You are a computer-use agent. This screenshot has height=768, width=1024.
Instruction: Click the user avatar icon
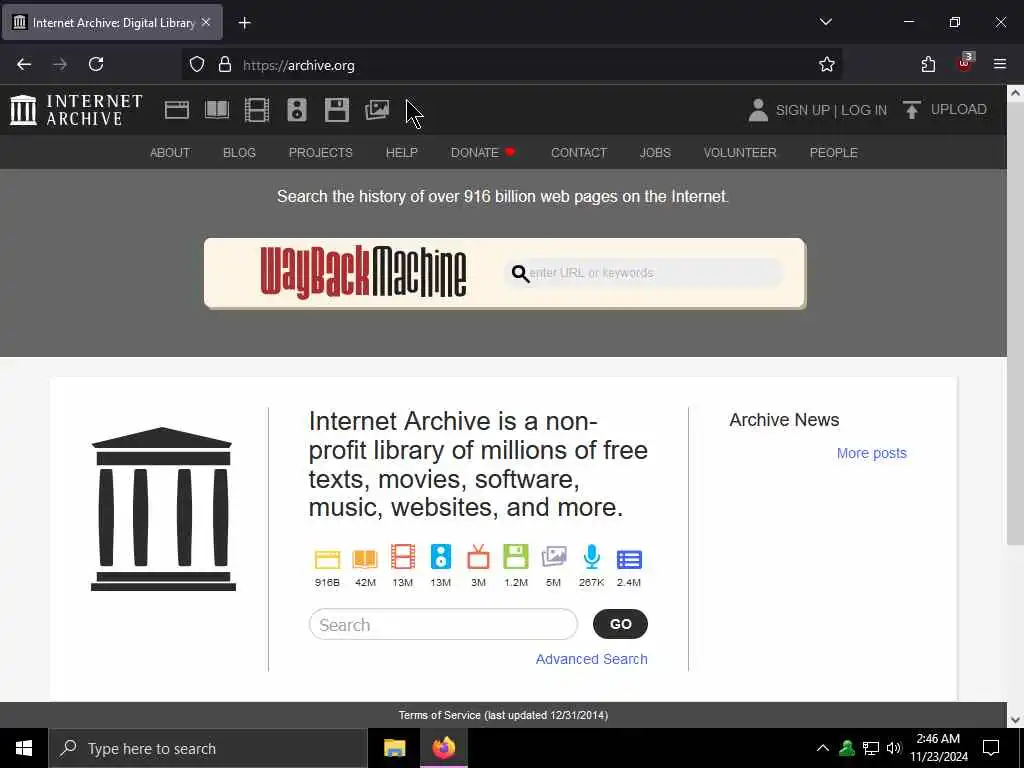(758, 110)
